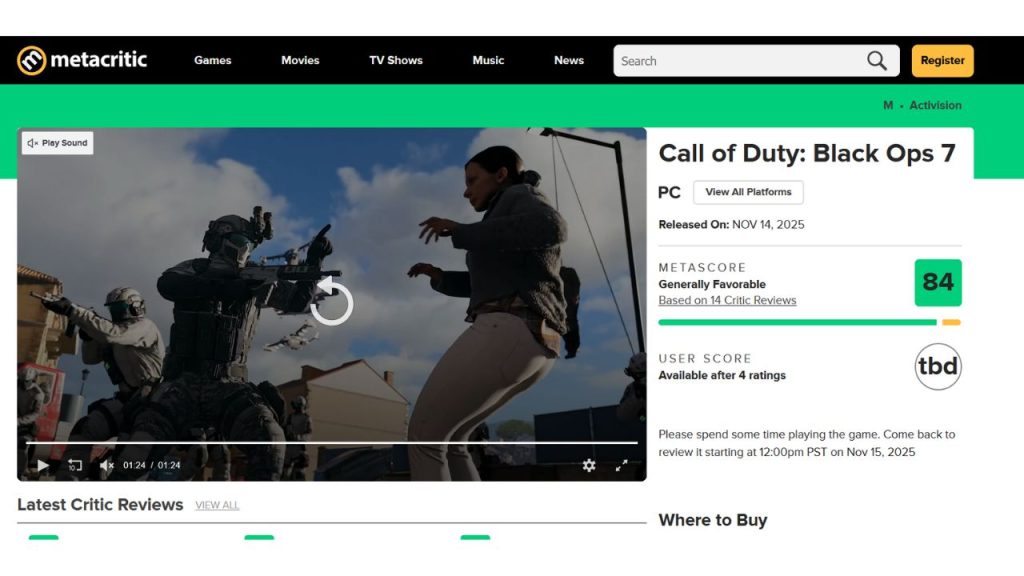Screen dimensions: 1024x576
Task: Open the TV Shows menu
Action: point(396,60)
